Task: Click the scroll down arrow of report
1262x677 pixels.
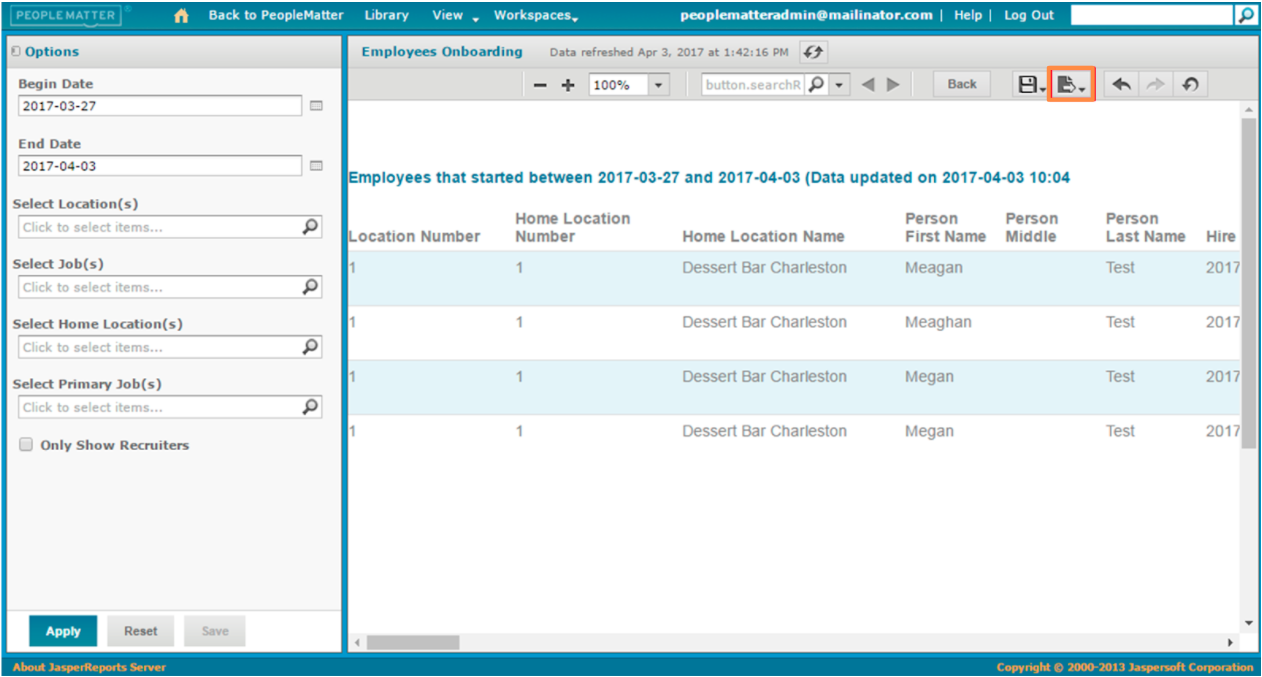Action: click(x=1248, y=623)
